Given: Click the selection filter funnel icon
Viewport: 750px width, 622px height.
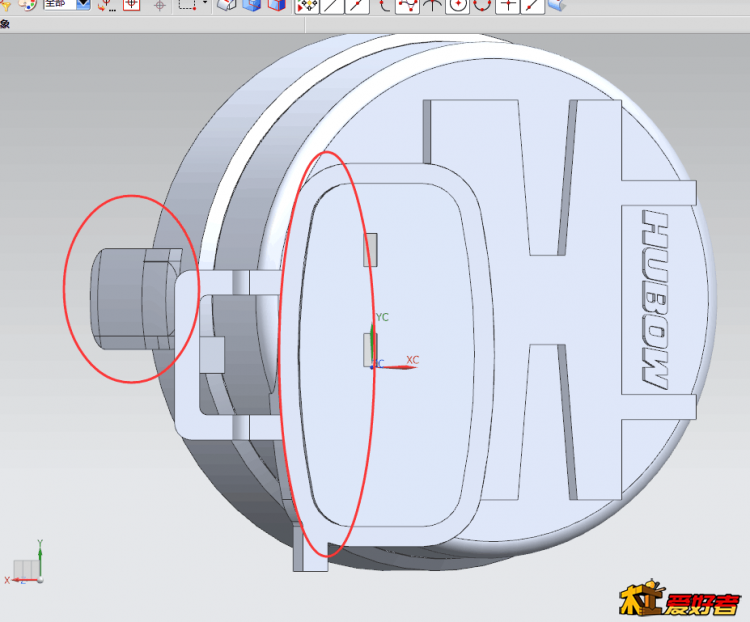Looking at the screenshot, I should tap(5, 4).
